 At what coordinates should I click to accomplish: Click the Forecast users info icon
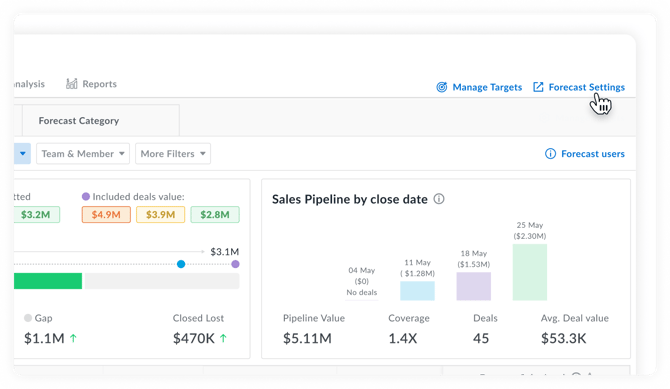click(550, 154)
